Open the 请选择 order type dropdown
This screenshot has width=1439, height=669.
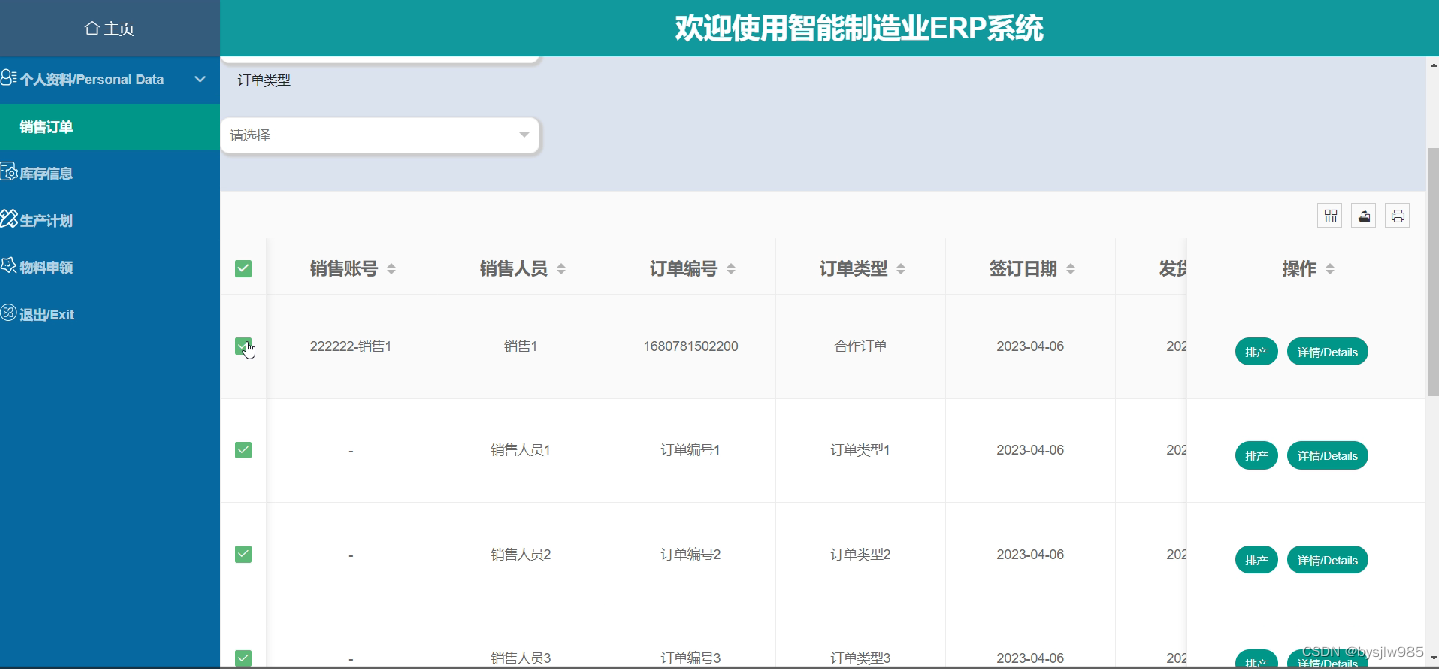(380, 135)
